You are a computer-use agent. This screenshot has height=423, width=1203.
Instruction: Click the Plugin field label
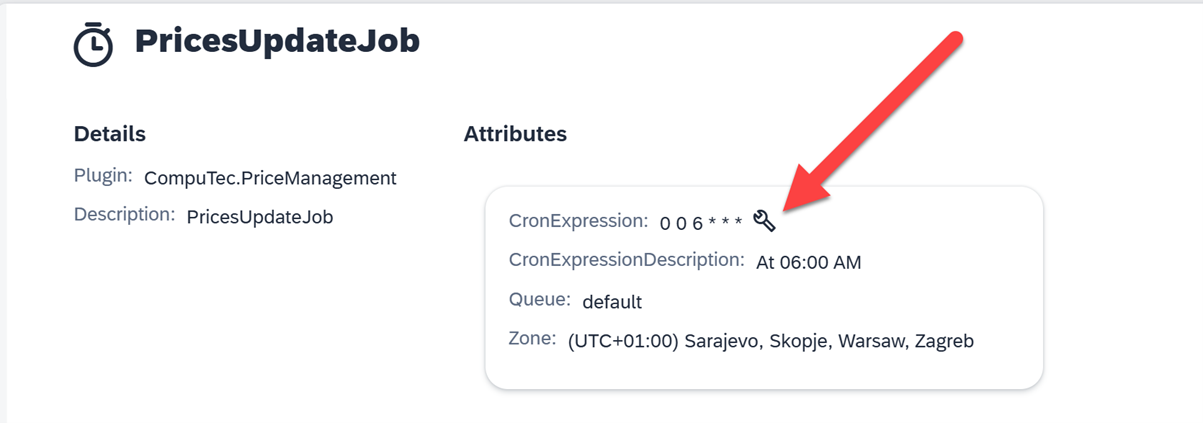(x=103, y=176)
